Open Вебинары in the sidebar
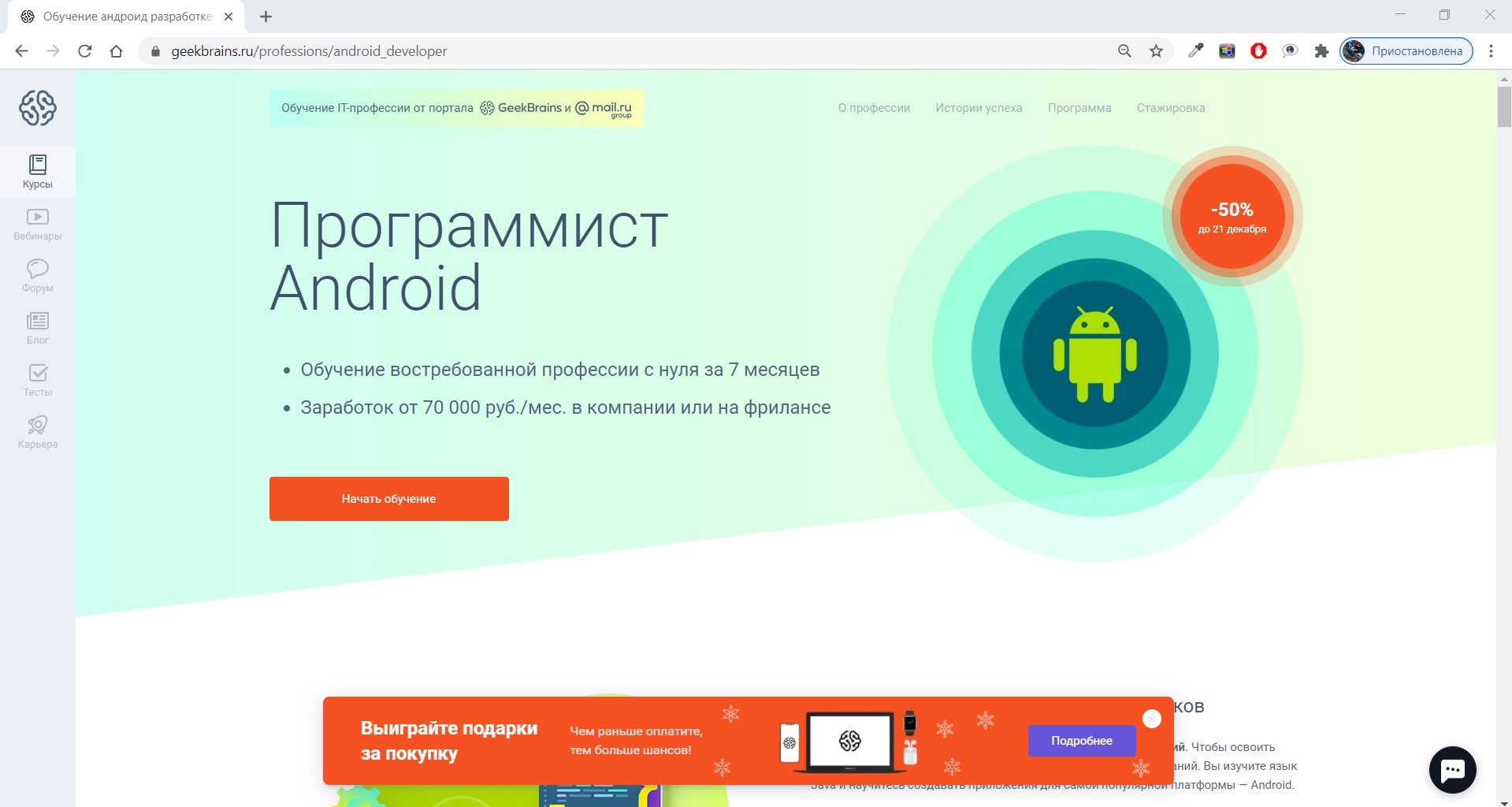The width and height of the screenshot is (1512, 807). point(38,225)
